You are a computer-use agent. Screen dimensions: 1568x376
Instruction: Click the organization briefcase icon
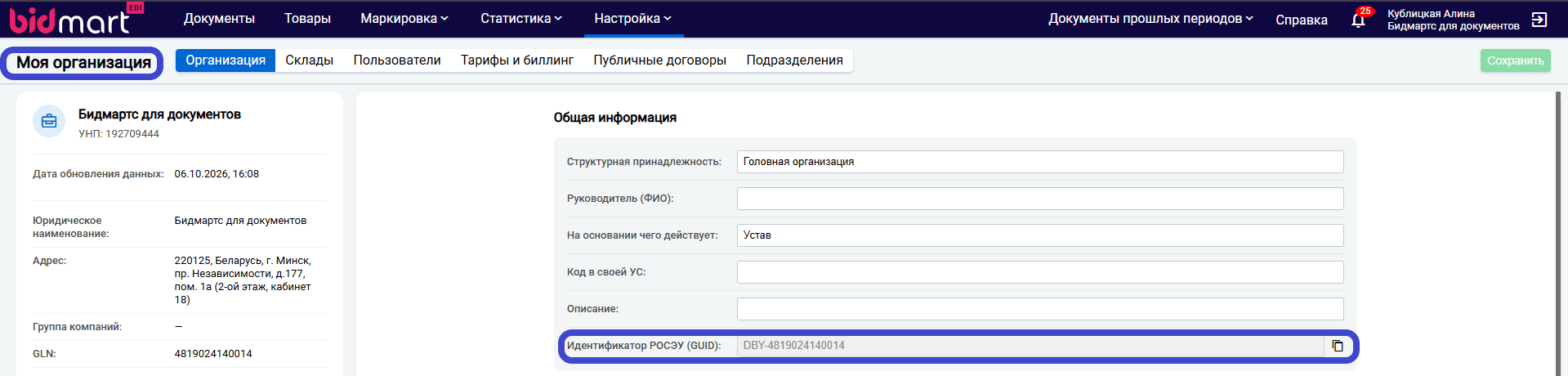pos(49,121)
